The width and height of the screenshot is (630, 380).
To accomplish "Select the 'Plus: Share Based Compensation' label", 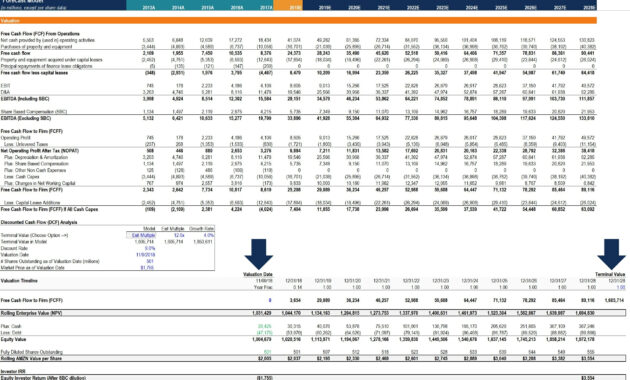I will (36, 163).
